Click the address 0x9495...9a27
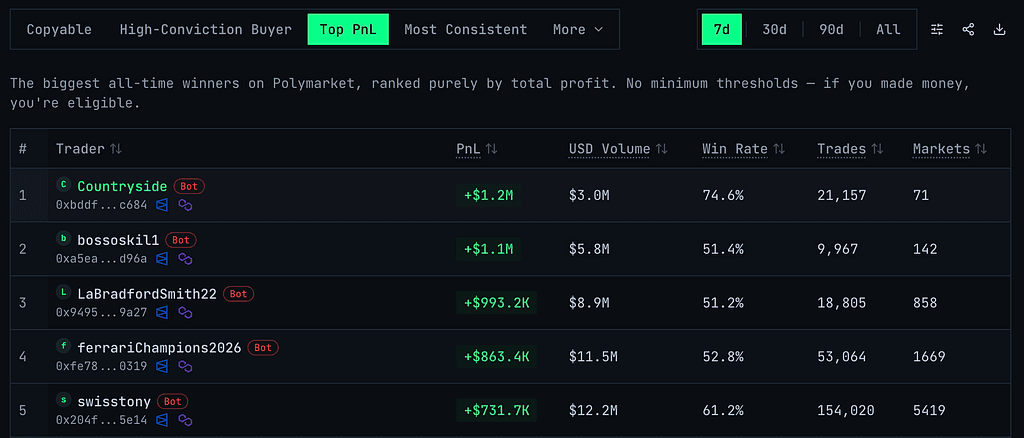The image size is (1024, 438). click(101, 313)
